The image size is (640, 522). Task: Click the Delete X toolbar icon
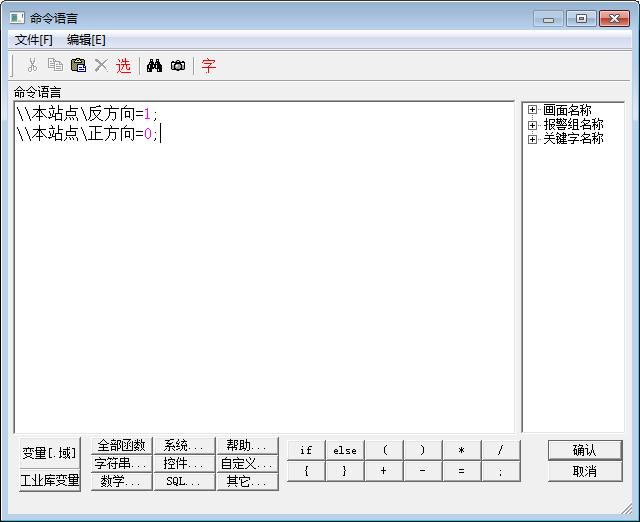(101, 65)
